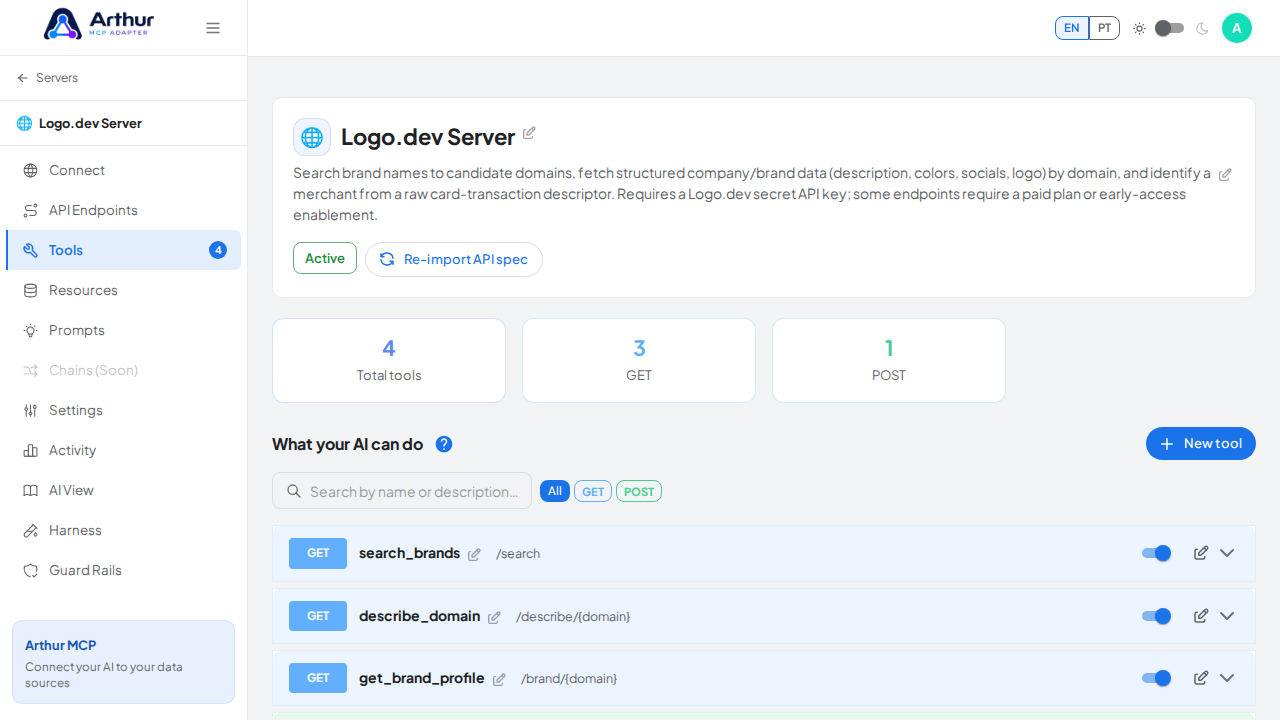Select the Tools menu item
The image size is (1280, 720).
pyautogui.click(x=123, y=250)
